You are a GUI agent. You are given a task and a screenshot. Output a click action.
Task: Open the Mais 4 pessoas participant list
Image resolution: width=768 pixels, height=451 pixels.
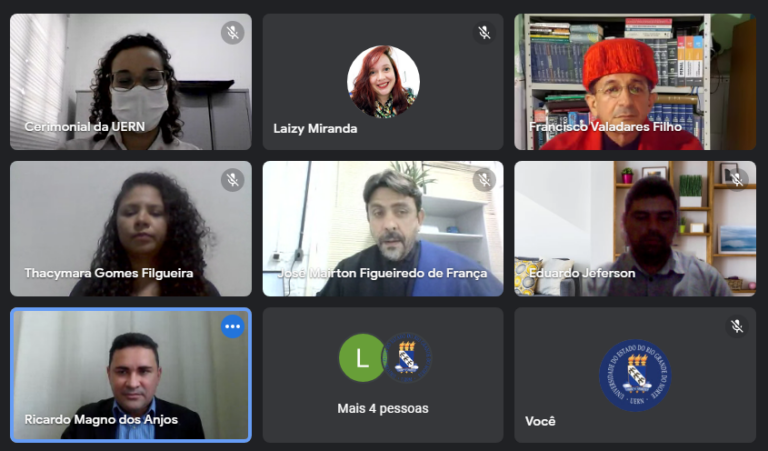383,408
